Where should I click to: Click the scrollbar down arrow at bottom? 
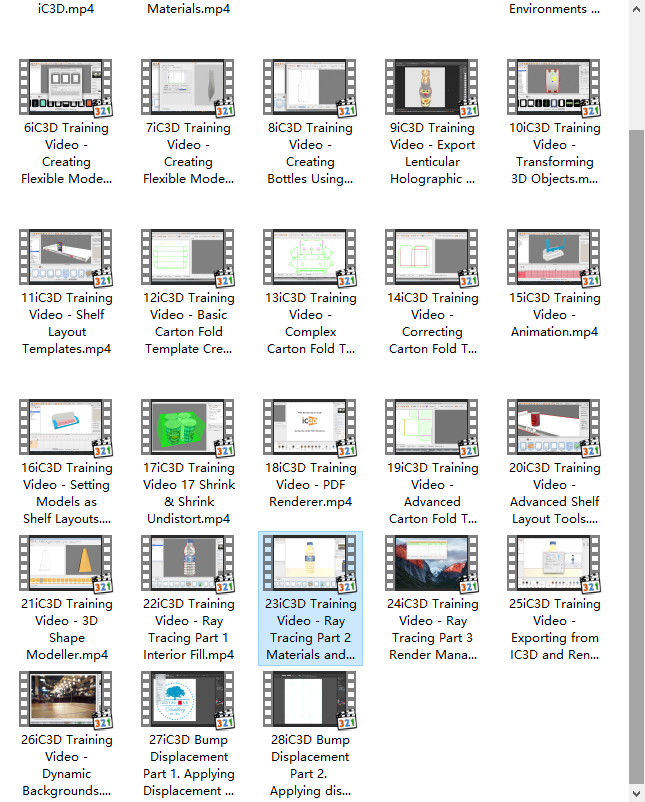[637, 793]
